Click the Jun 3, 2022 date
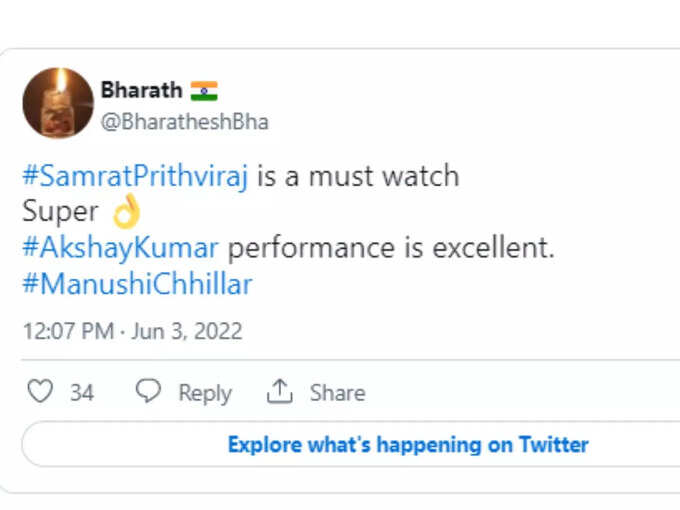The width and height of the screenshot is (680, 510). pos(186,331)
